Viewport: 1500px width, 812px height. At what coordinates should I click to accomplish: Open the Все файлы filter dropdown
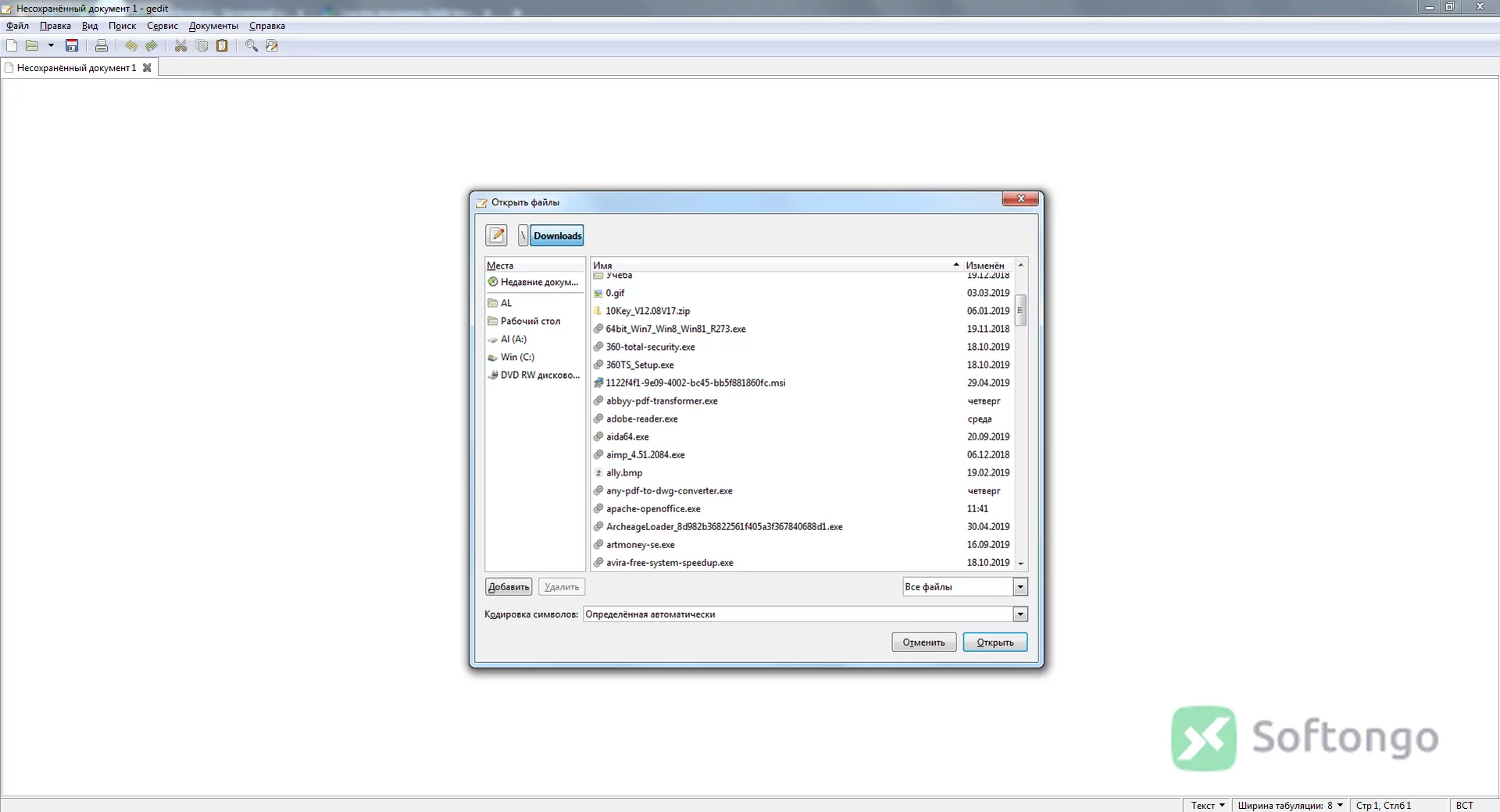(x=965, y=586)
